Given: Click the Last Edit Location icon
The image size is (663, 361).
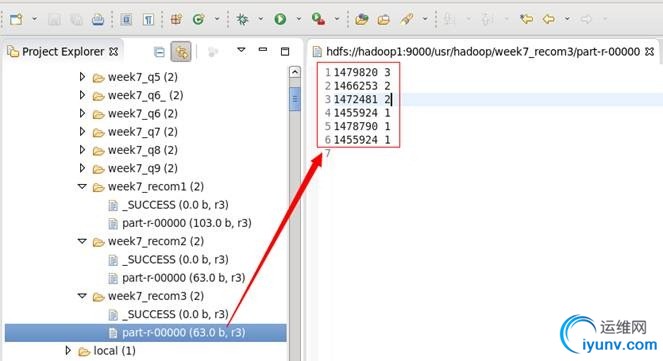Looking at the screenshot, I should coord(526,19).
